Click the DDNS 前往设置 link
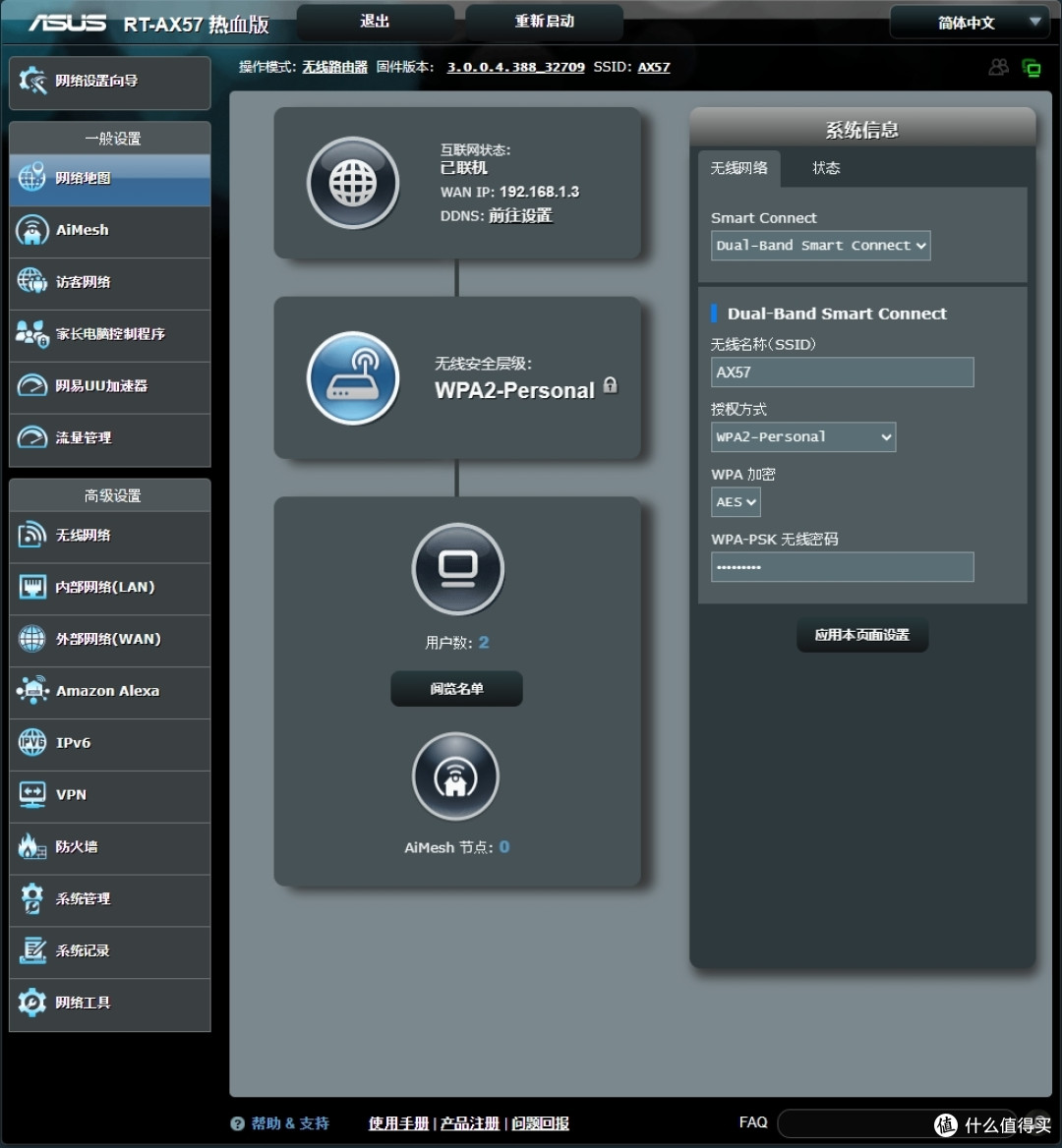This screenshot has height=1148, width=1062. click(x=520, y=216)
